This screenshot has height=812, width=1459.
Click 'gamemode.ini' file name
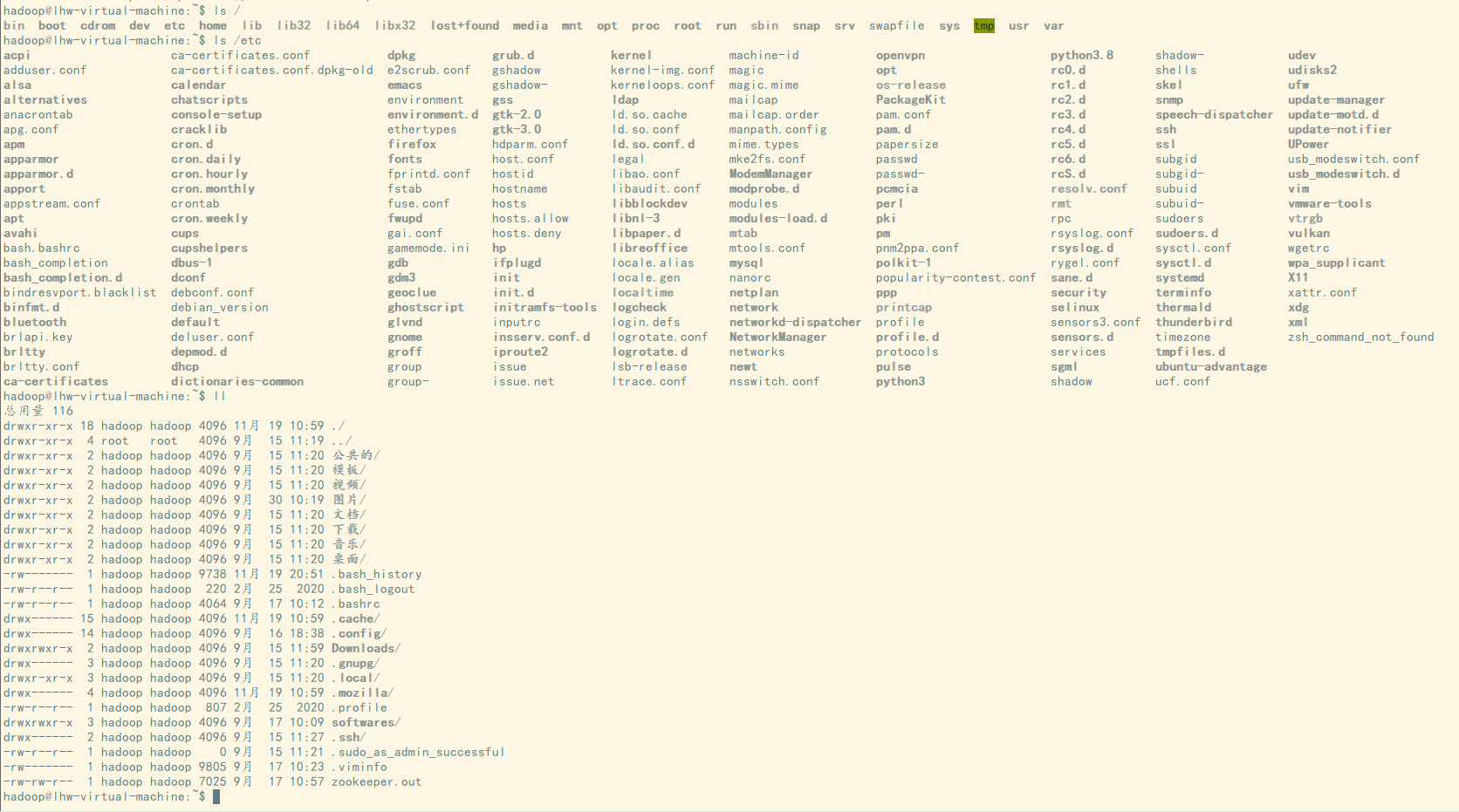(429, 249)
